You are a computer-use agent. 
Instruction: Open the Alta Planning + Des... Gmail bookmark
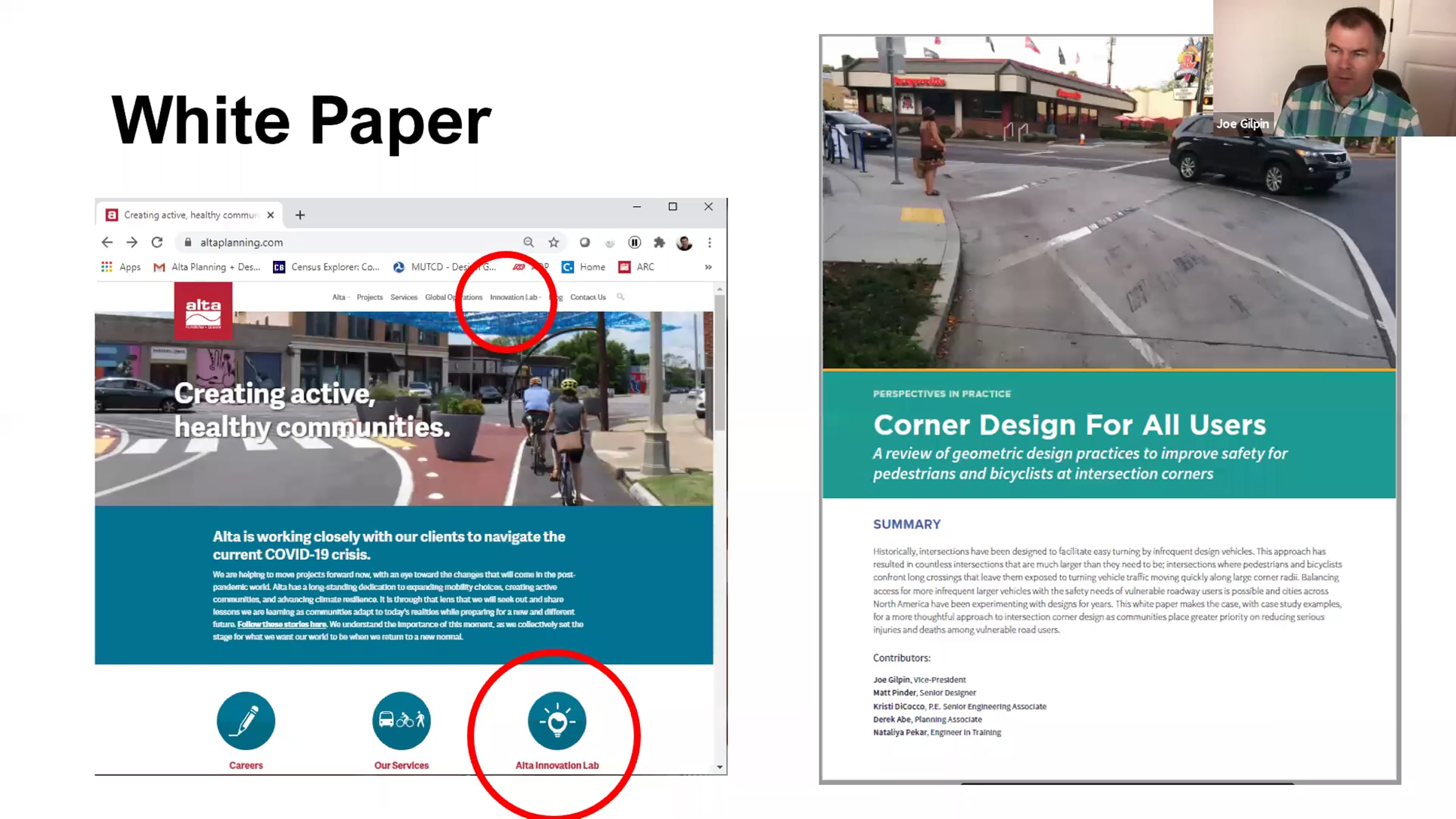(207, 267)
